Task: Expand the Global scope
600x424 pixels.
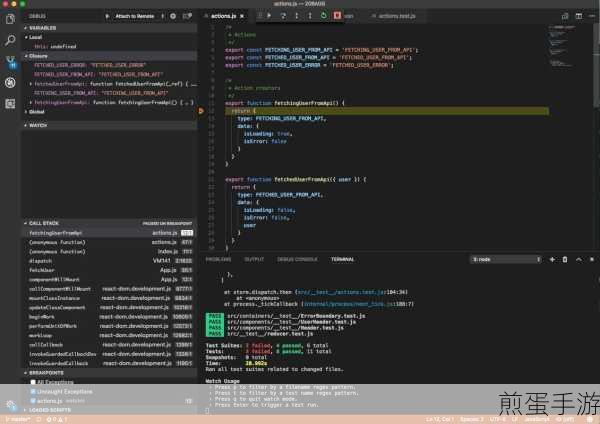Action: click(109, 112)
